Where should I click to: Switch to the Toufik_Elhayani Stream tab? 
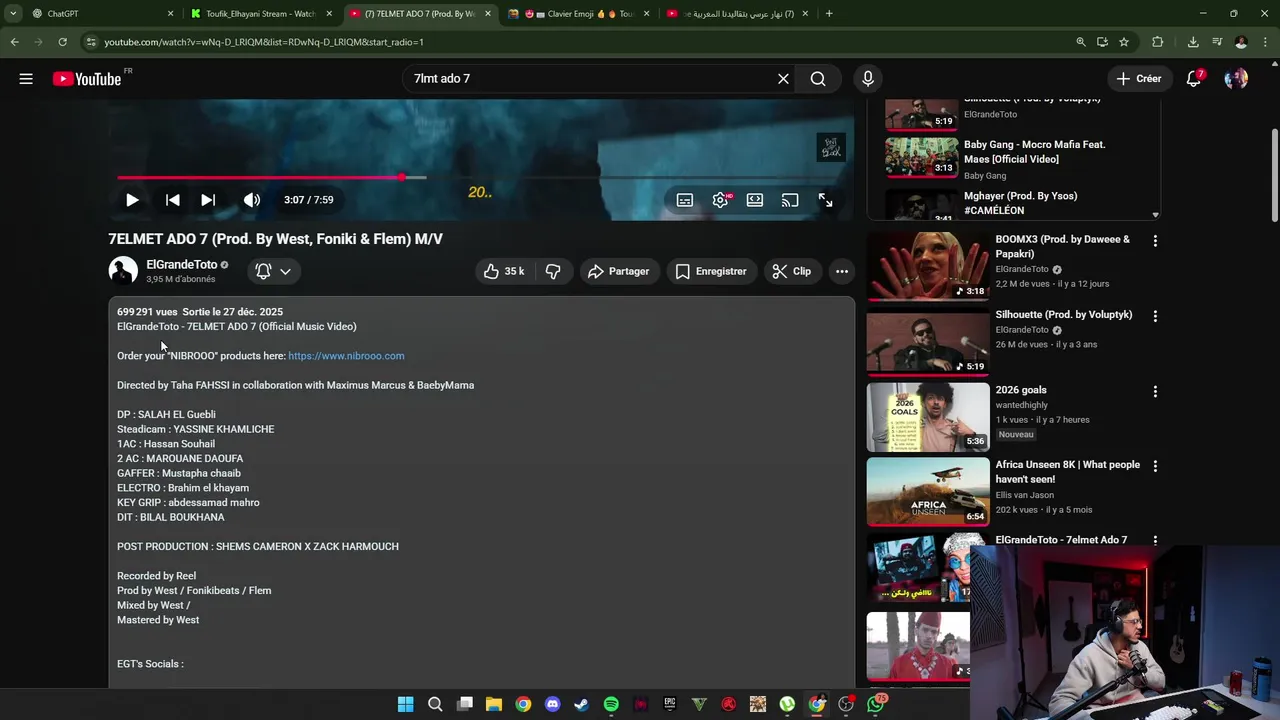[260, 14]
